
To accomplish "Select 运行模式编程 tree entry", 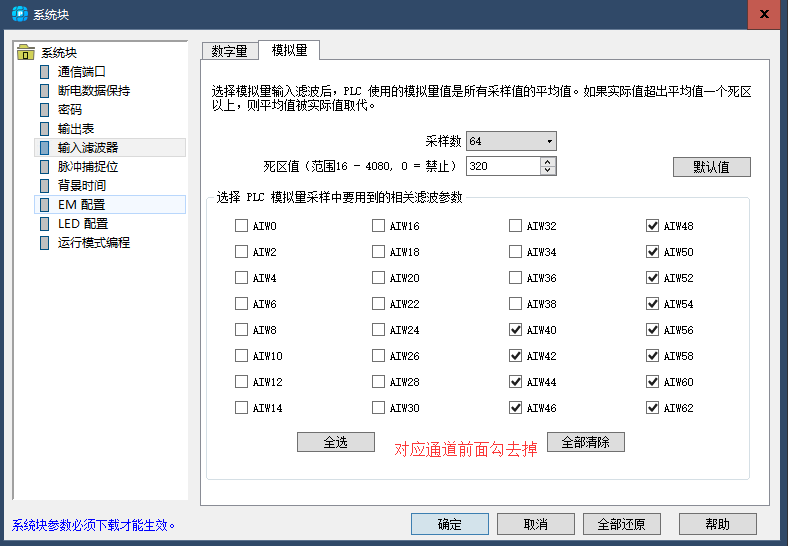I will point(94,243).
